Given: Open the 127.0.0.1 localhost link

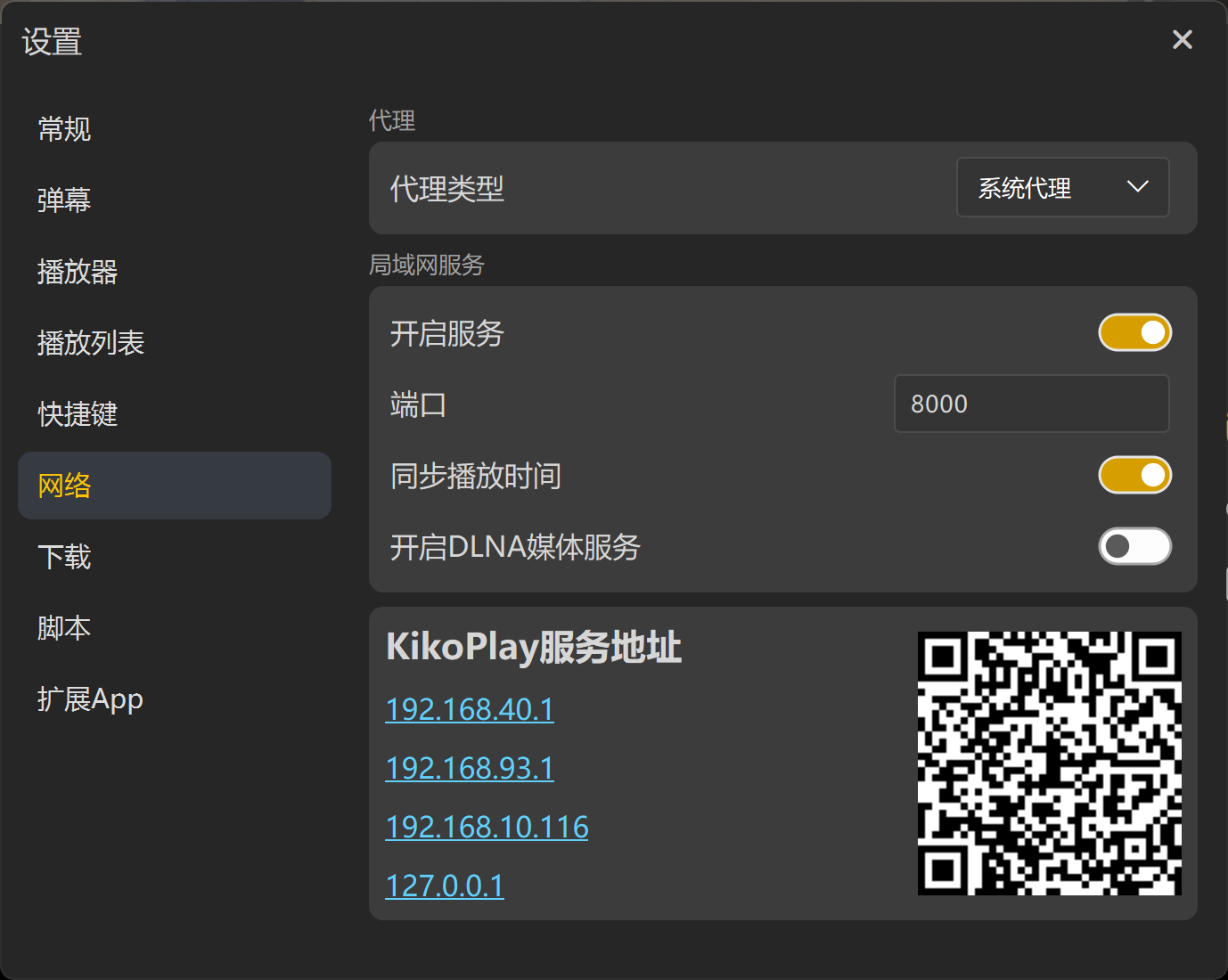Looking at the screenshot, I should [445, 886].
